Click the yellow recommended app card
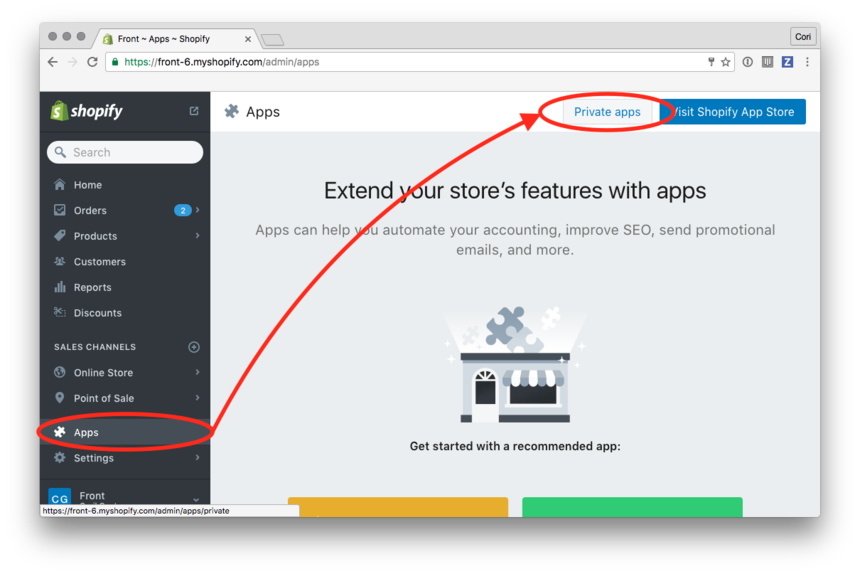 point(398,507)
